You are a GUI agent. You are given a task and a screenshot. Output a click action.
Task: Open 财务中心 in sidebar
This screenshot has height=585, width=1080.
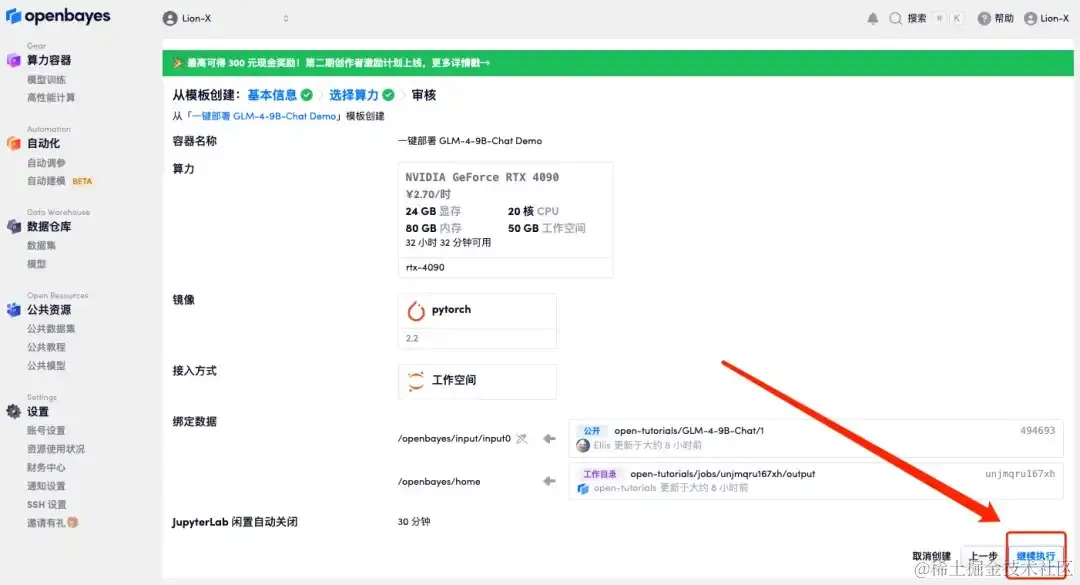(46, 467)
